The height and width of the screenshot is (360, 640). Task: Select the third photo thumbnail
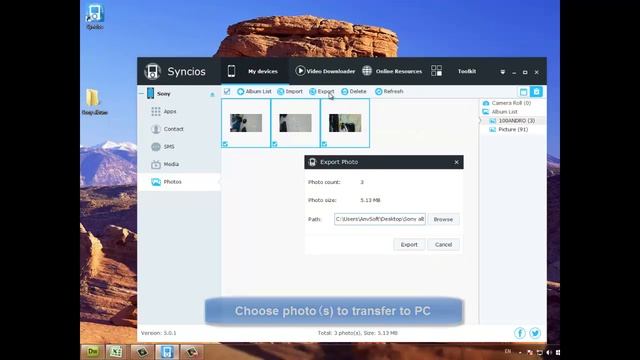coord(345,123)
